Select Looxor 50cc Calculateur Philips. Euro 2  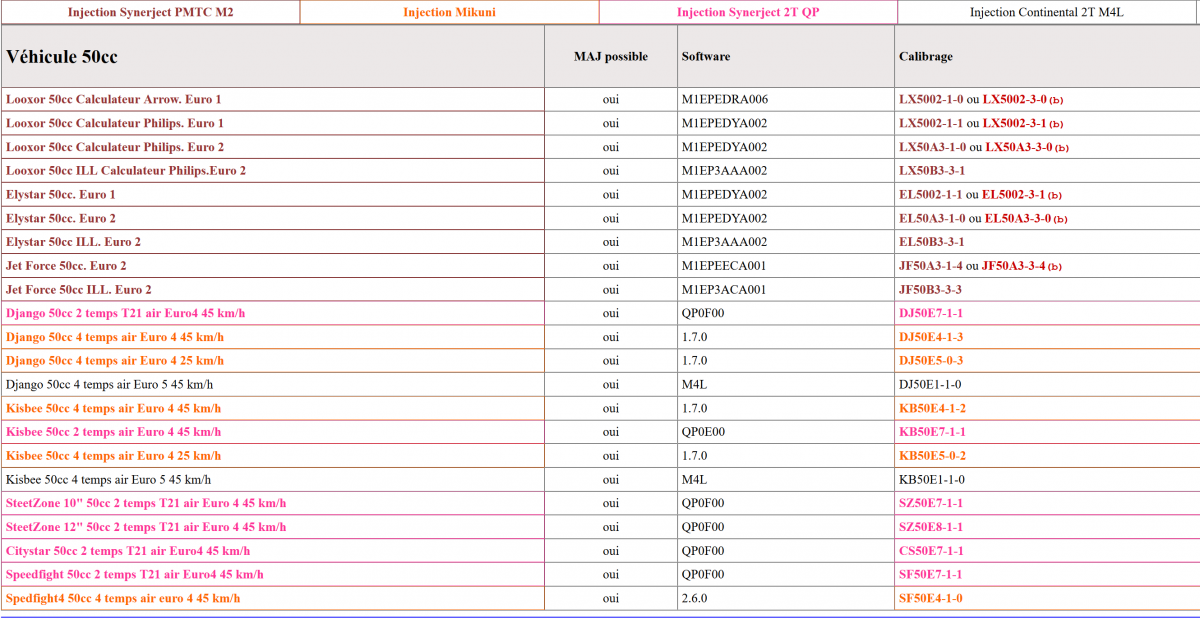[115, 147]
